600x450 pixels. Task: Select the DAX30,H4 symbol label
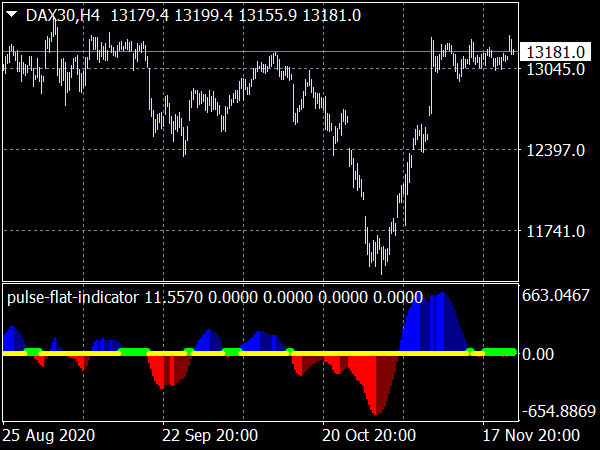tap(63, 16)
